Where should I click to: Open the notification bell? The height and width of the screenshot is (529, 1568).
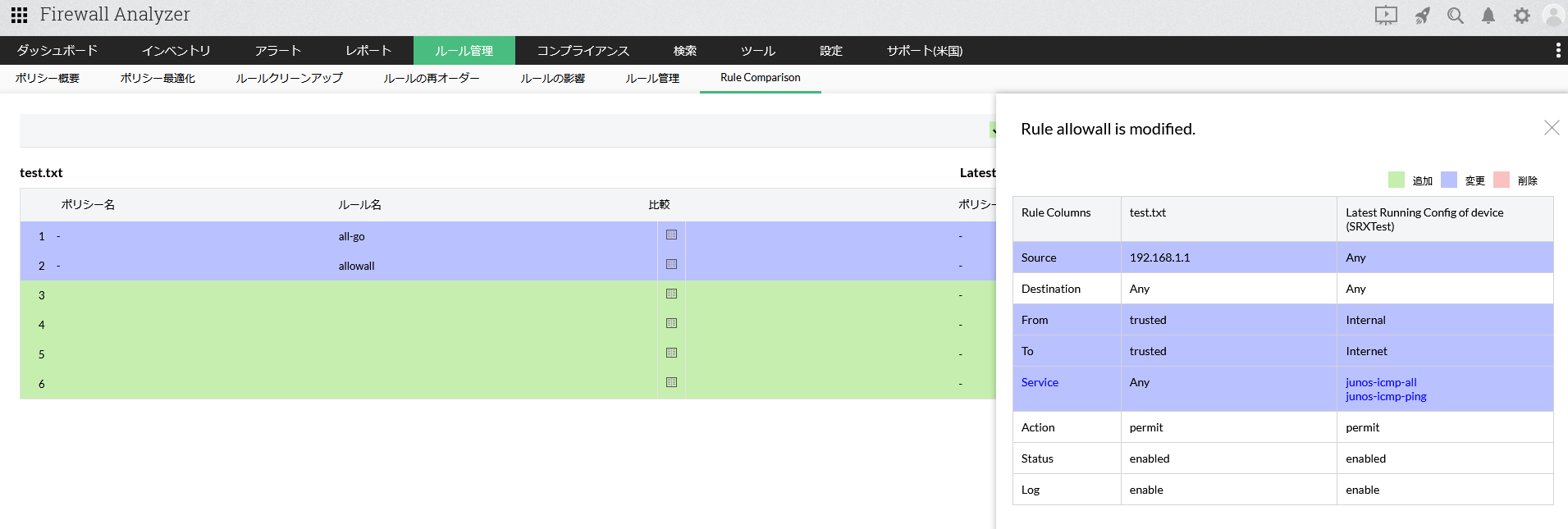click(1488, 16)
